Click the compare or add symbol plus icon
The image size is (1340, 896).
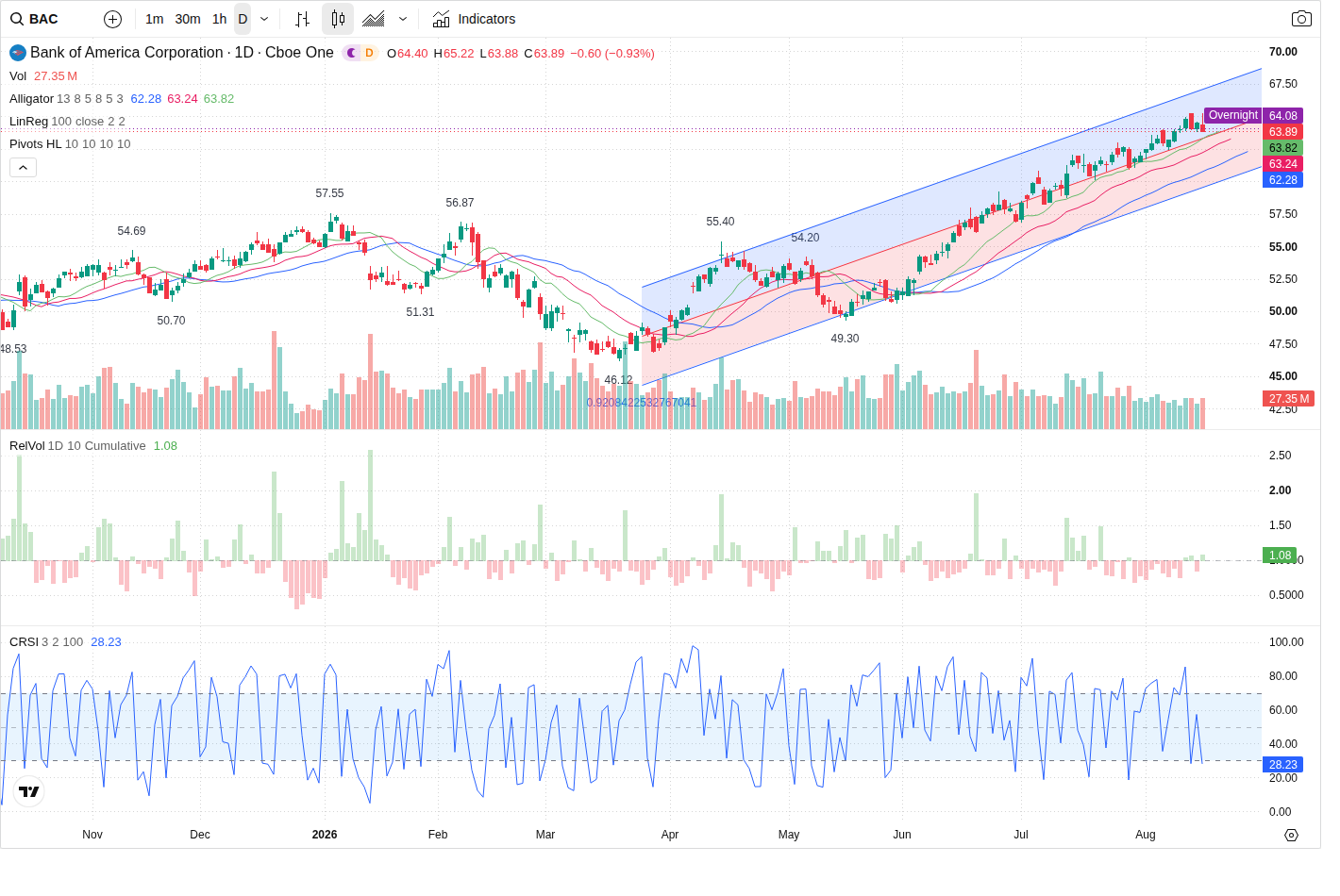pyautogui.click(x=112, y=19)
